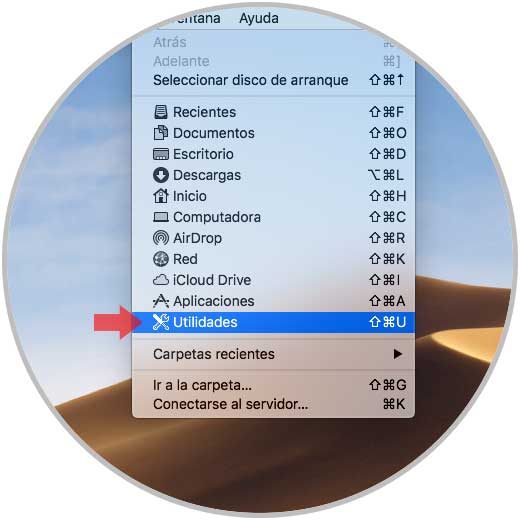
Task: Click the Documentos pages icon
Action: point(161,133)
